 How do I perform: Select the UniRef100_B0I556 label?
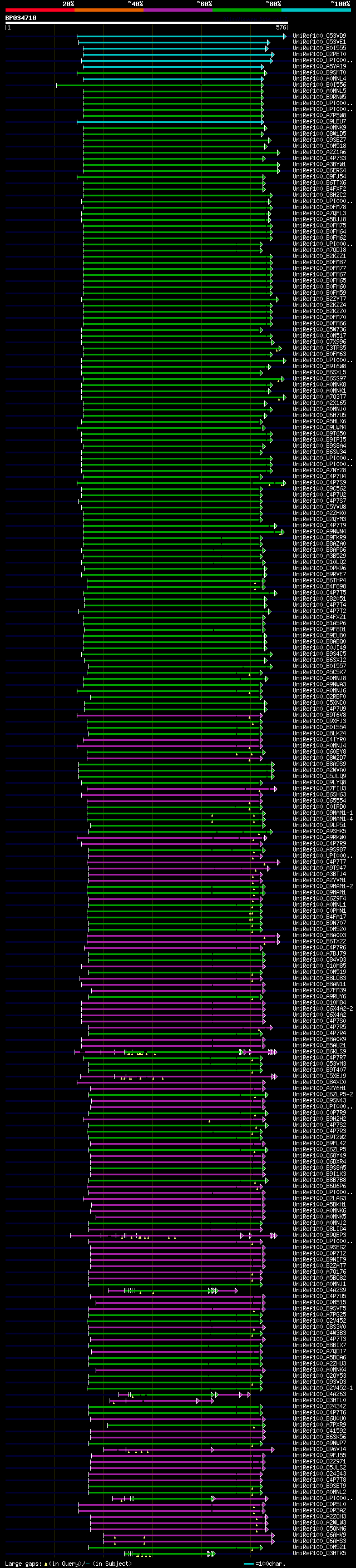point(319,85)
